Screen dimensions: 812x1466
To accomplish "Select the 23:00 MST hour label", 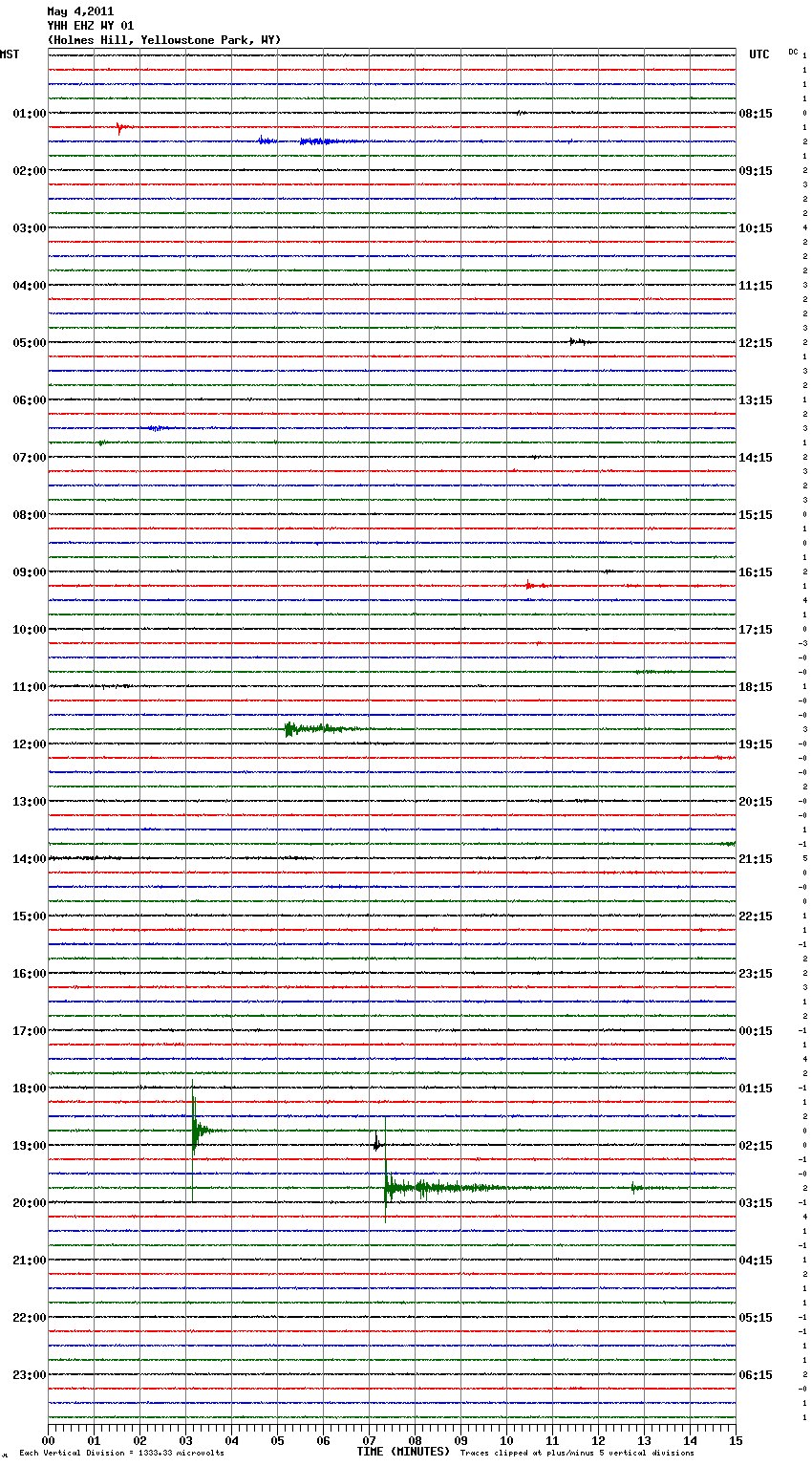I will [x=30, y=1375].
